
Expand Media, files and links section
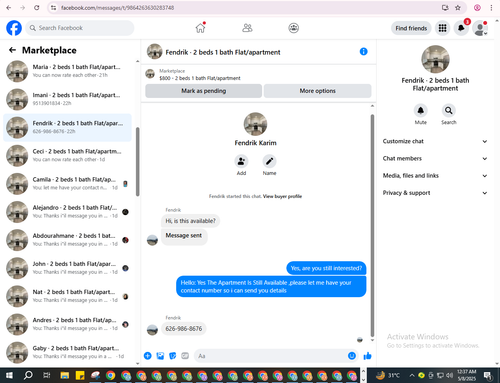(435, 176)
